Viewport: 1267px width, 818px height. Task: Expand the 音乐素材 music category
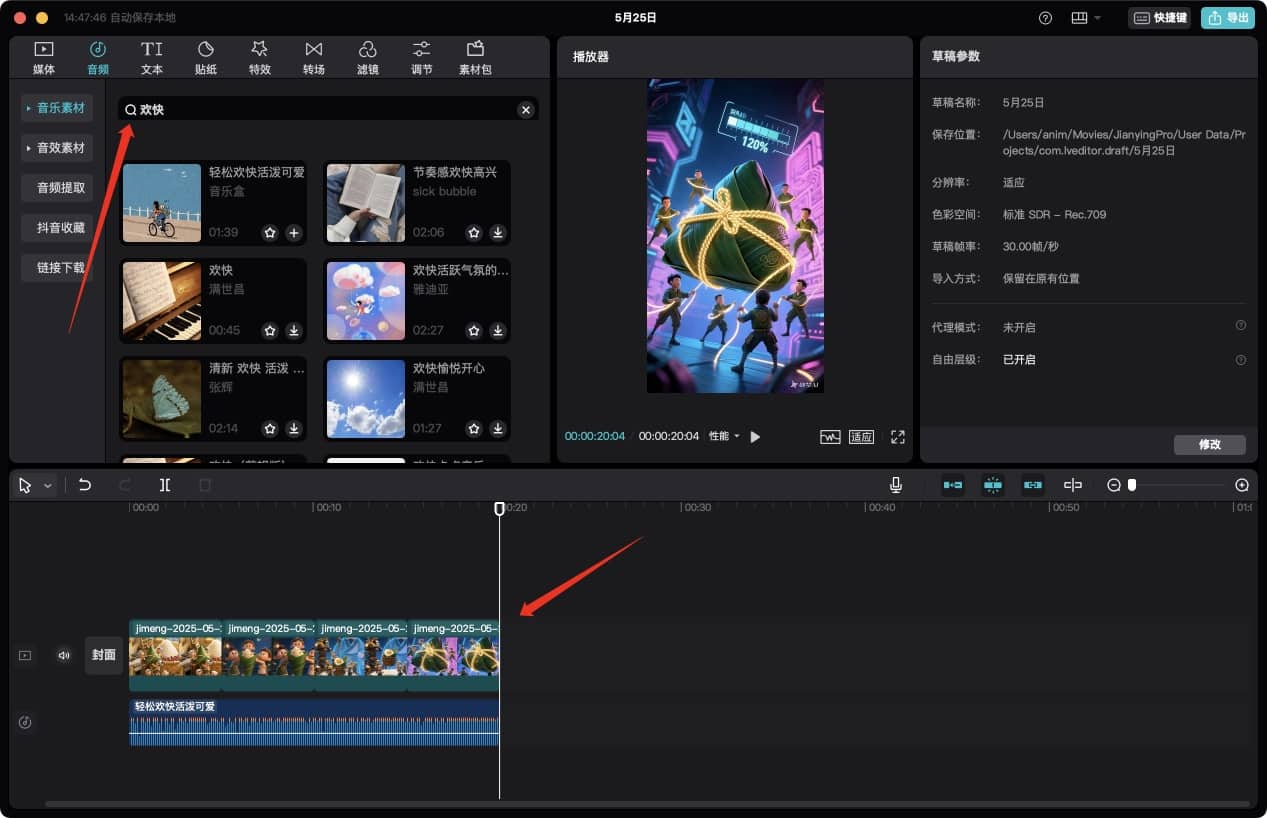coord(57,108)
